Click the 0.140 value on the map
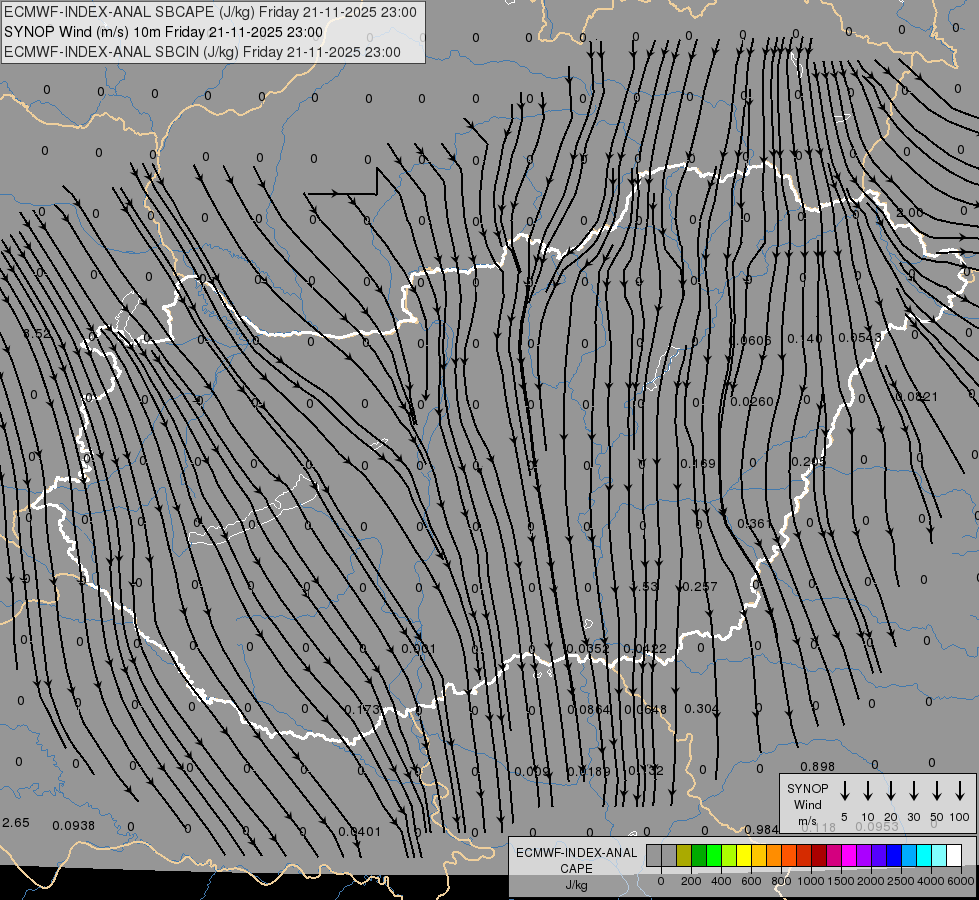The height and width of the screenshot is (900, 979). click(x=805, y=339)
